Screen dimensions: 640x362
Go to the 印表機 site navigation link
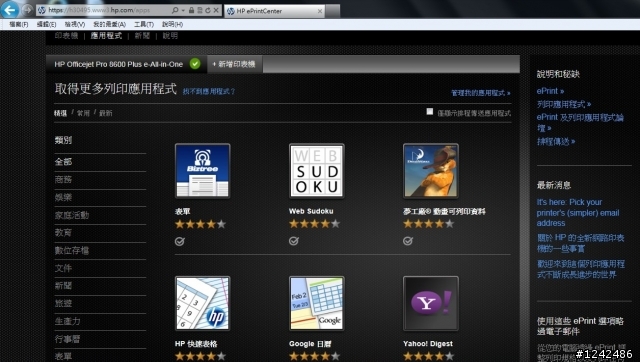pyautogui.click(x=66, y=36)
